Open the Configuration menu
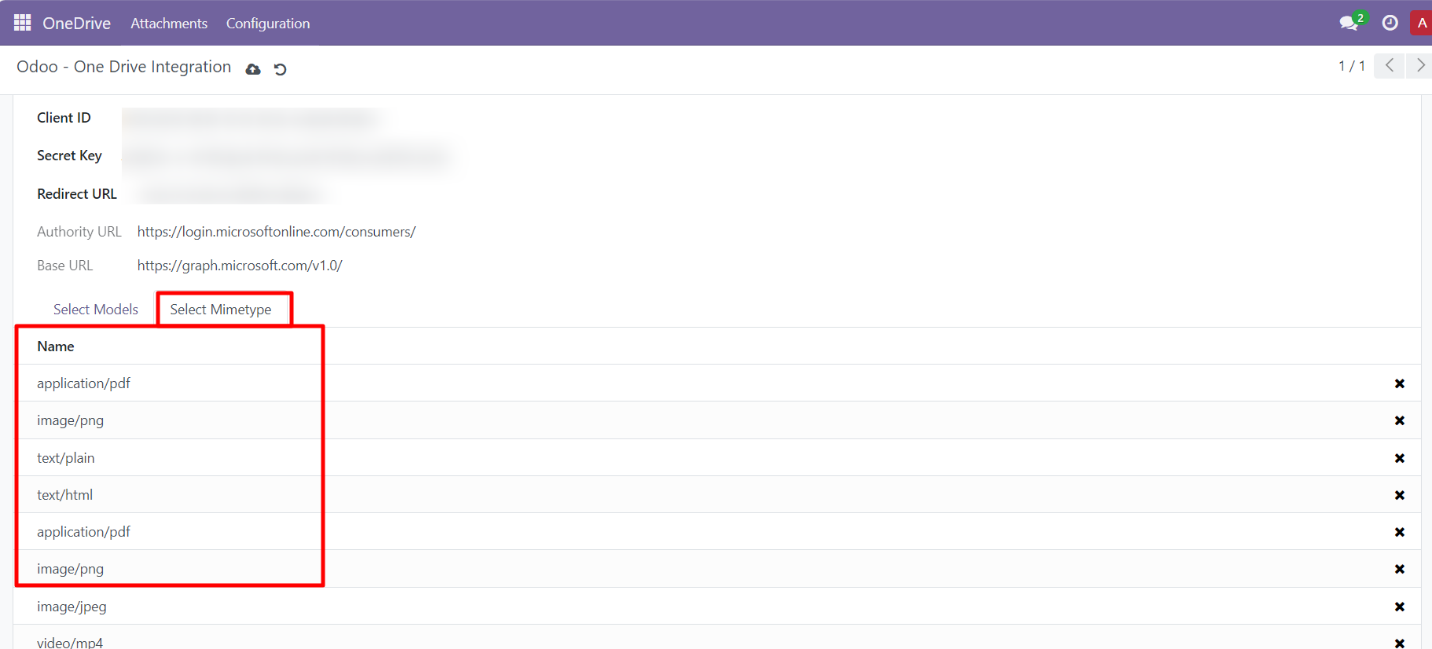Screen dimensions: 1432x649 pyautogui.click(x=267, y=22)
